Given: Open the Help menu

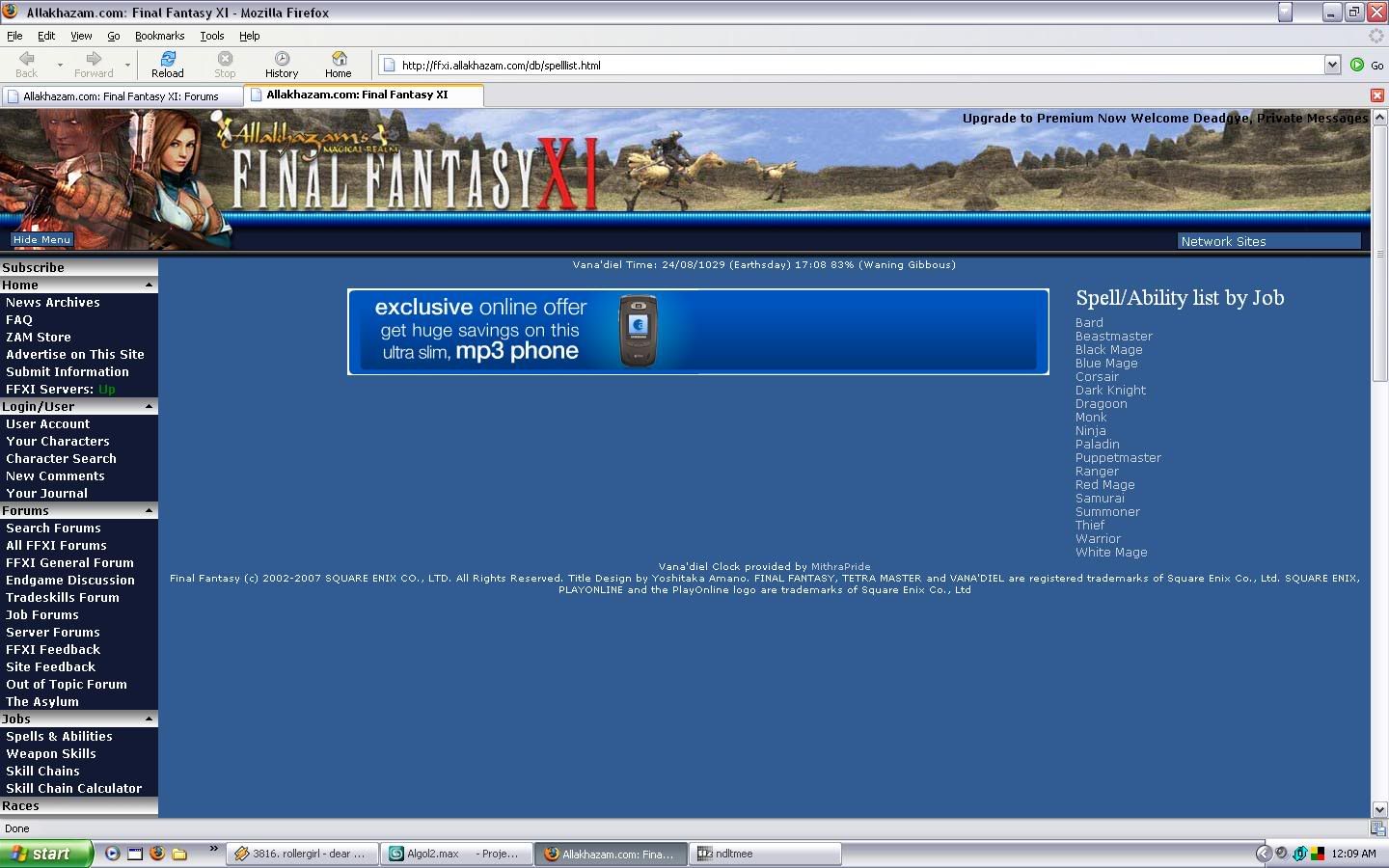Looking at the screenshot, I should (x=250, y=36).
